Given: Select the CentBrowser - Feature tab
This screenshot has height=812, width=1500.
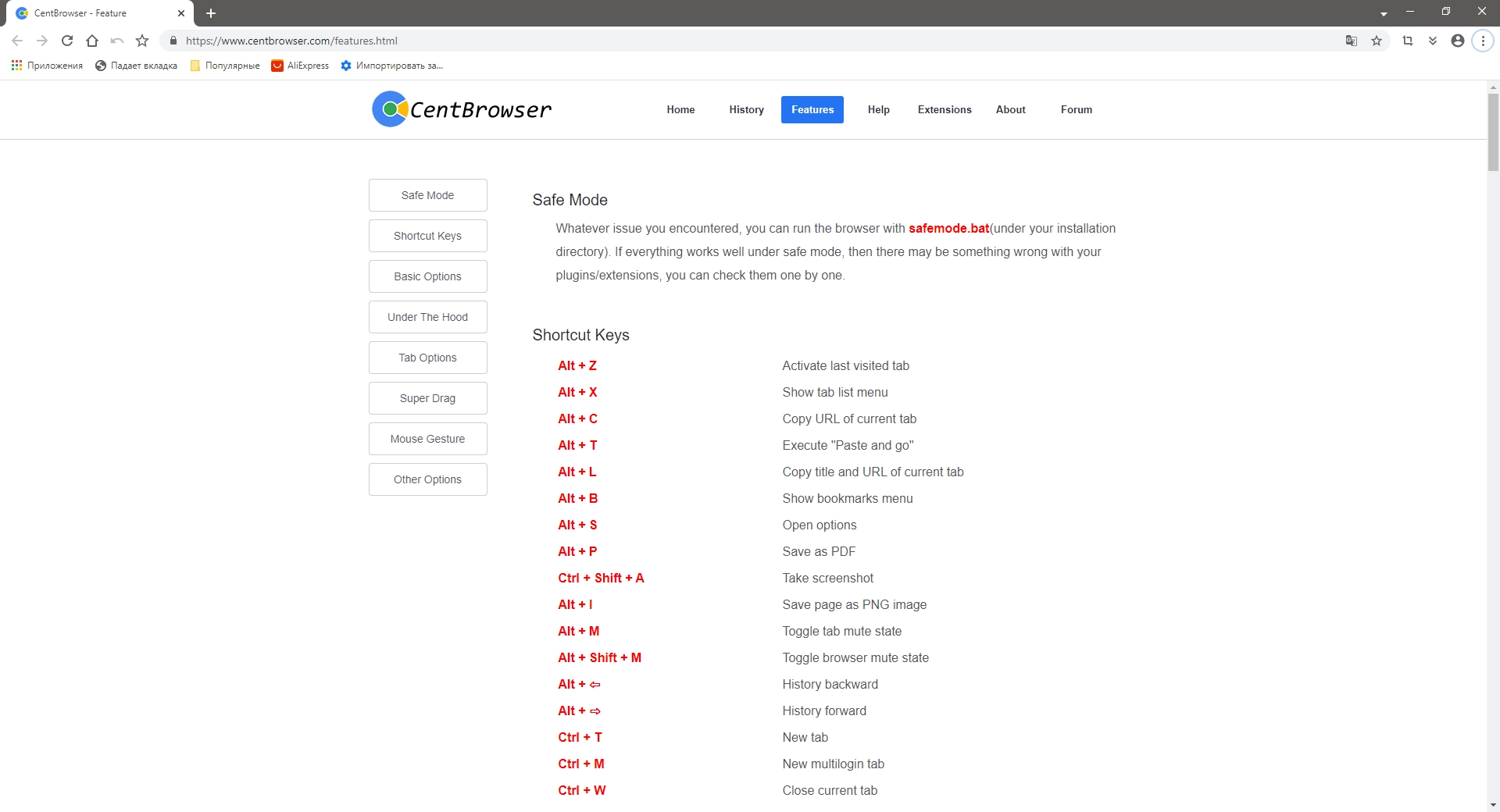Looking at the screenshot, I should (x=100, y=13).
